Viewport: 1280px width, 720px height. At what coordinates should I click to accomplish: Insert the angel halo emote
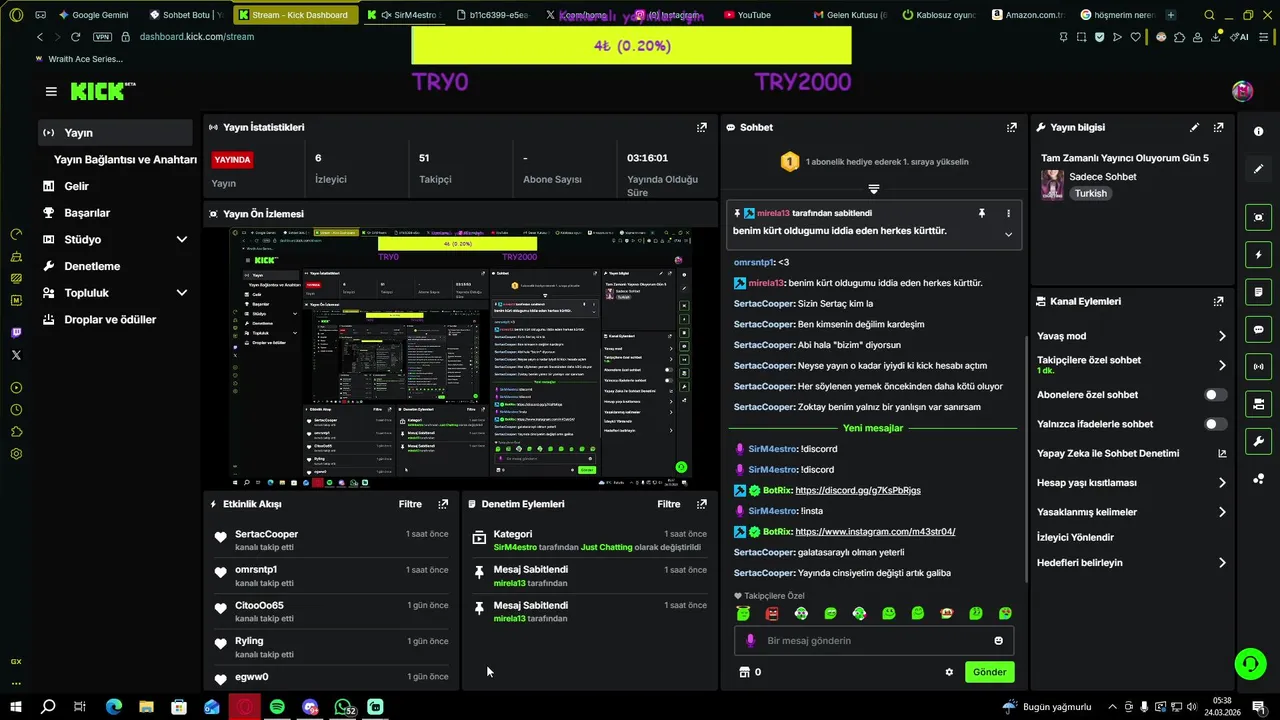(743, 613)
